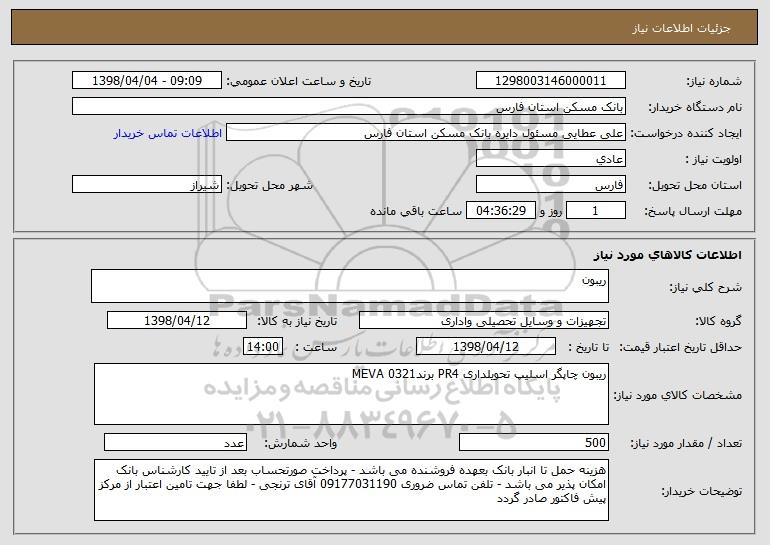The height and width of the screenshot is (545, 770).
Task: Select the priority field عادي
Action: click(x=550, y=159)
